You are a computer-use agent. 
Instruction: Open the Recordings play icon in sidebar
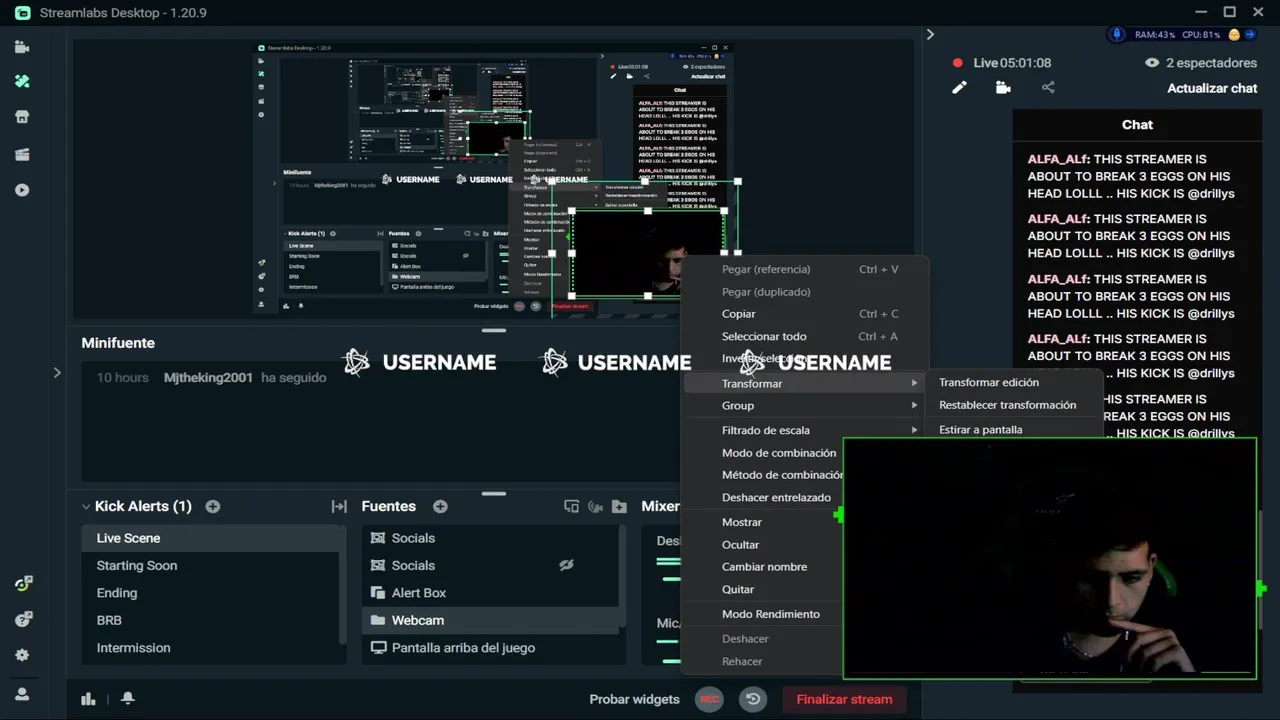coord(22,190)
